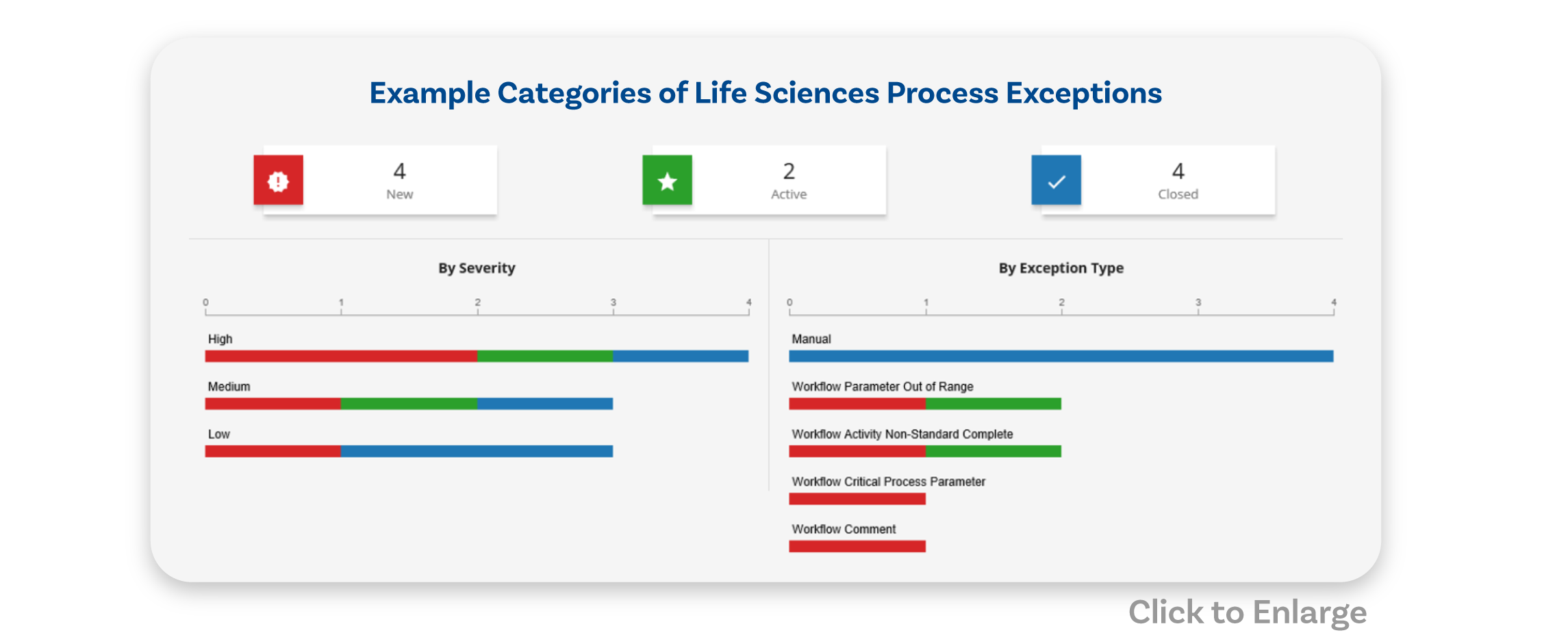Select the Workflow Comment red bar

pyautogui.click(x=857, y=546)
